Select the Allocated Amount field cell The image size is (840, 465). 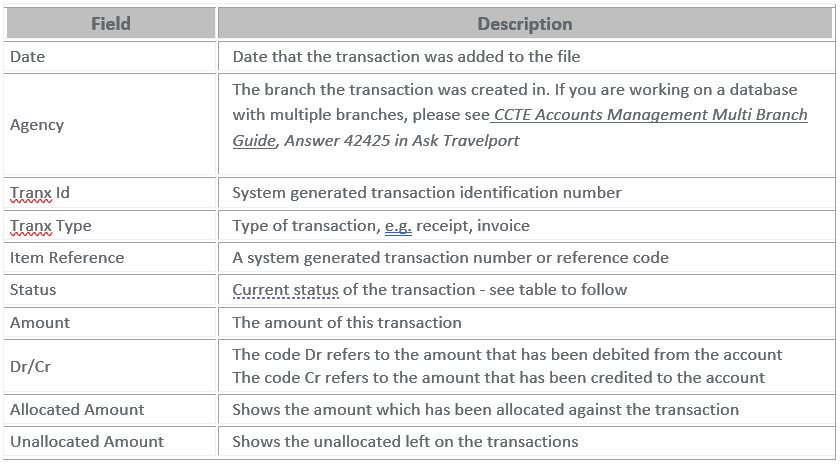pyautogui.click(x=110, y=409)
